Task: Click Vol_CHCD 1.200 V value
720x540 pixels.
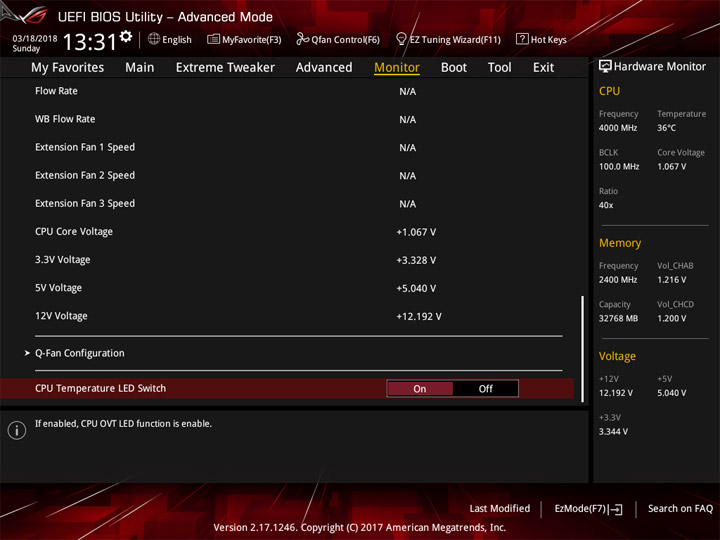Action: [671, 318]
